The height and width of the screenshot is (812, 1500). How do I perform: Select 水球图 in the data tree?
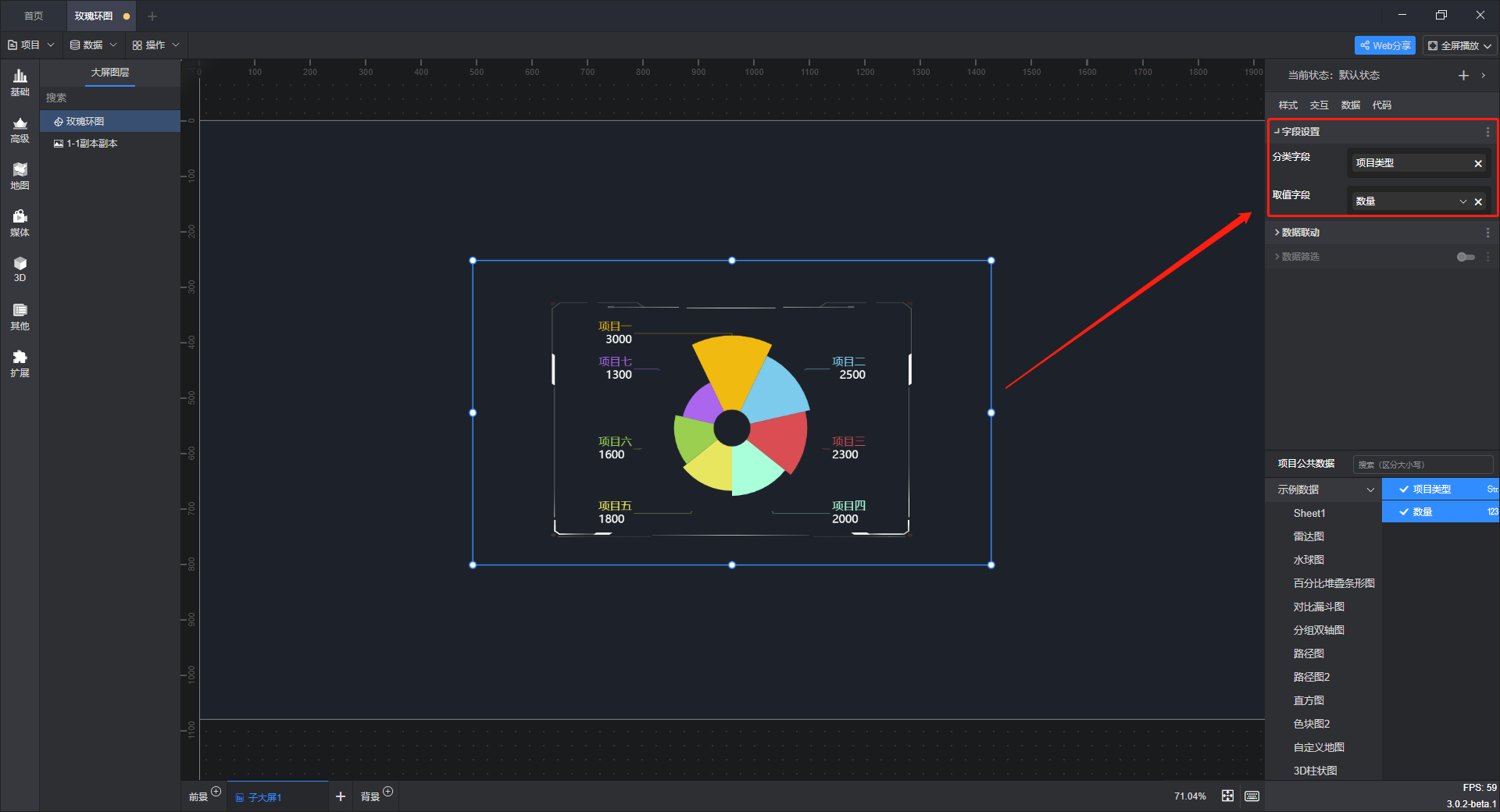tap(1309, 560)
